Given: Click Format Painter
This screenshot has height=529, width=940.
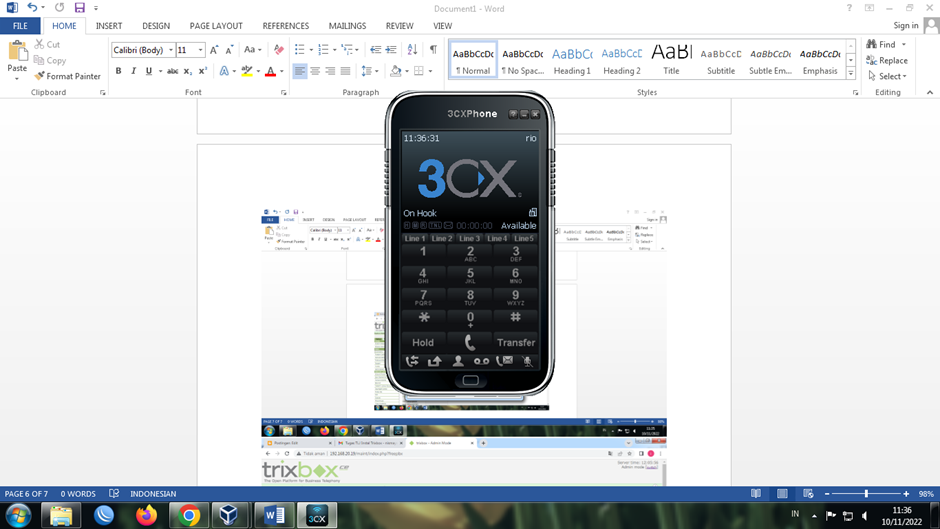Looking at the screenshot, I should [x=67, y=76].
